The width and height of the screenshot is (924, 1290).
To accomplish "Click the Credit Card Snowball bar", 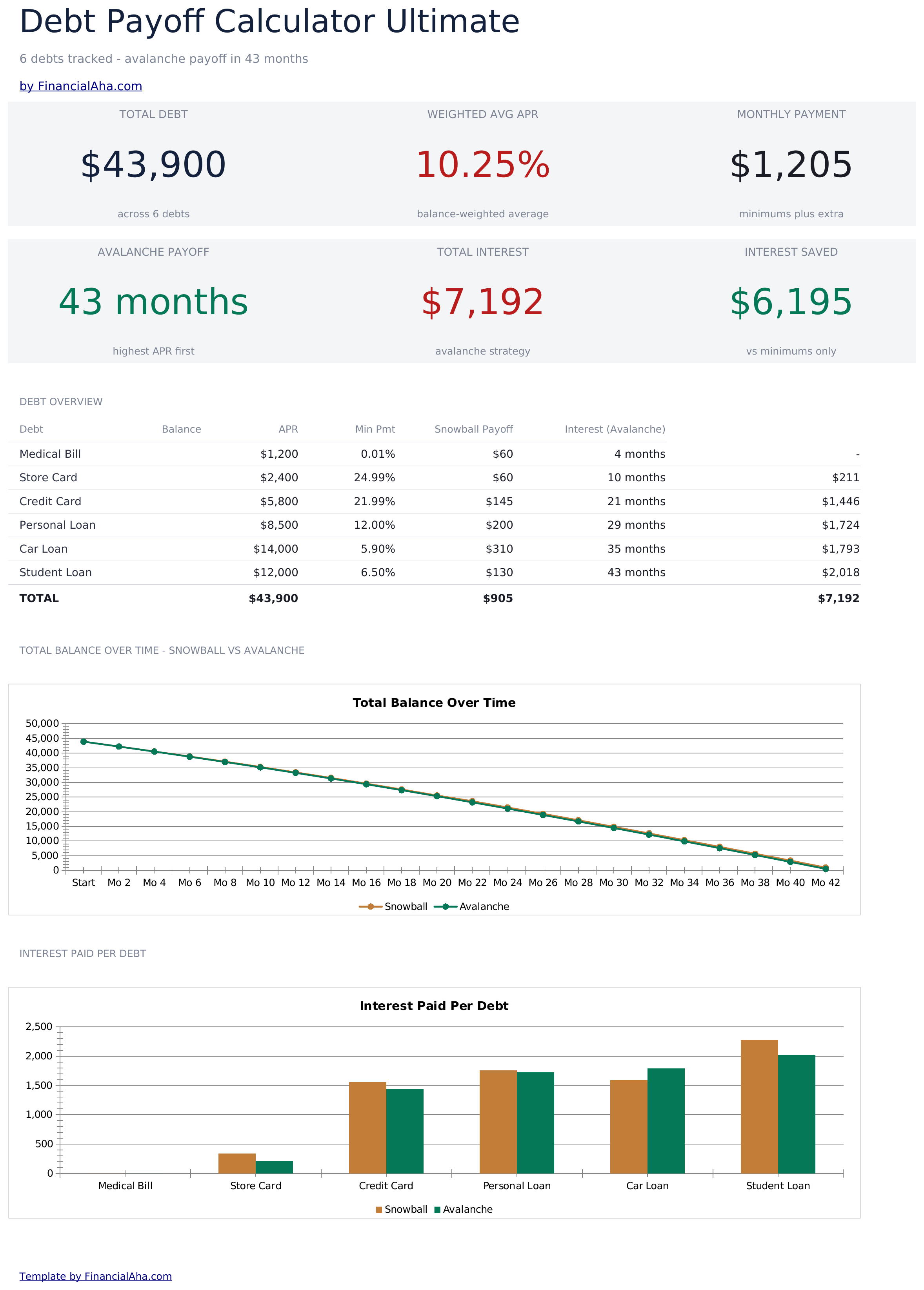I will click(x=367, y=1128).
